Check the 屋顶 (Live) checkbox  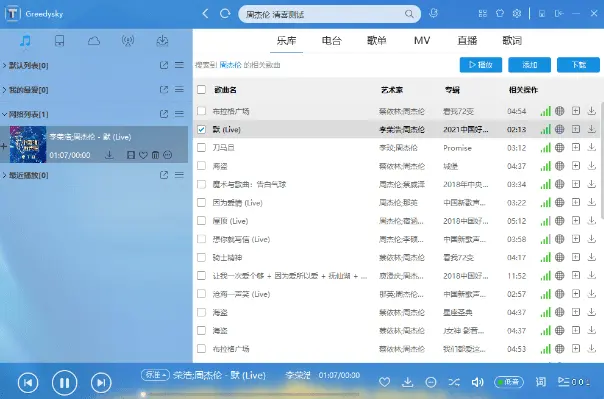[x=201, y=221]
